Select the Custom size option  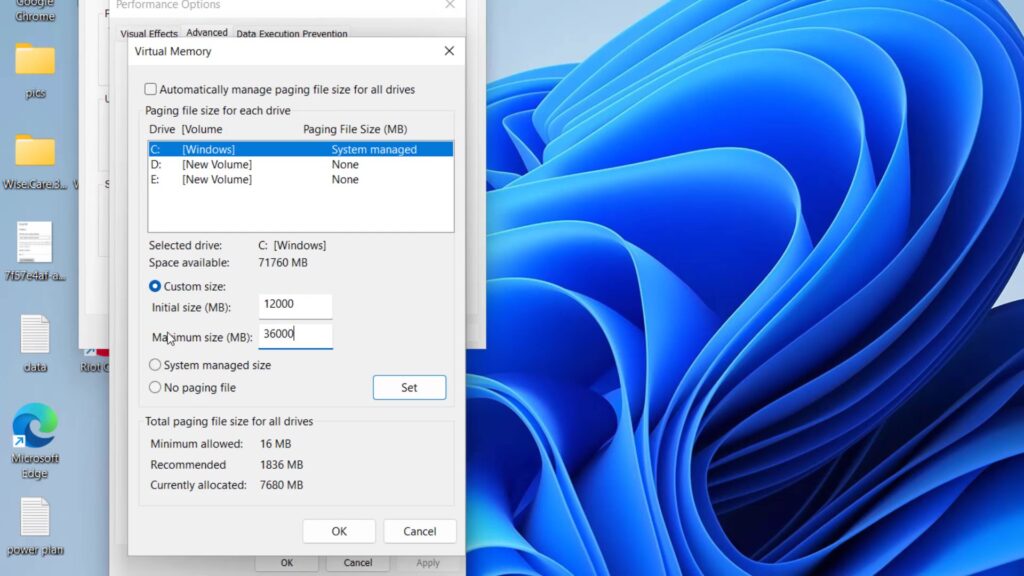tap(155, 286)
